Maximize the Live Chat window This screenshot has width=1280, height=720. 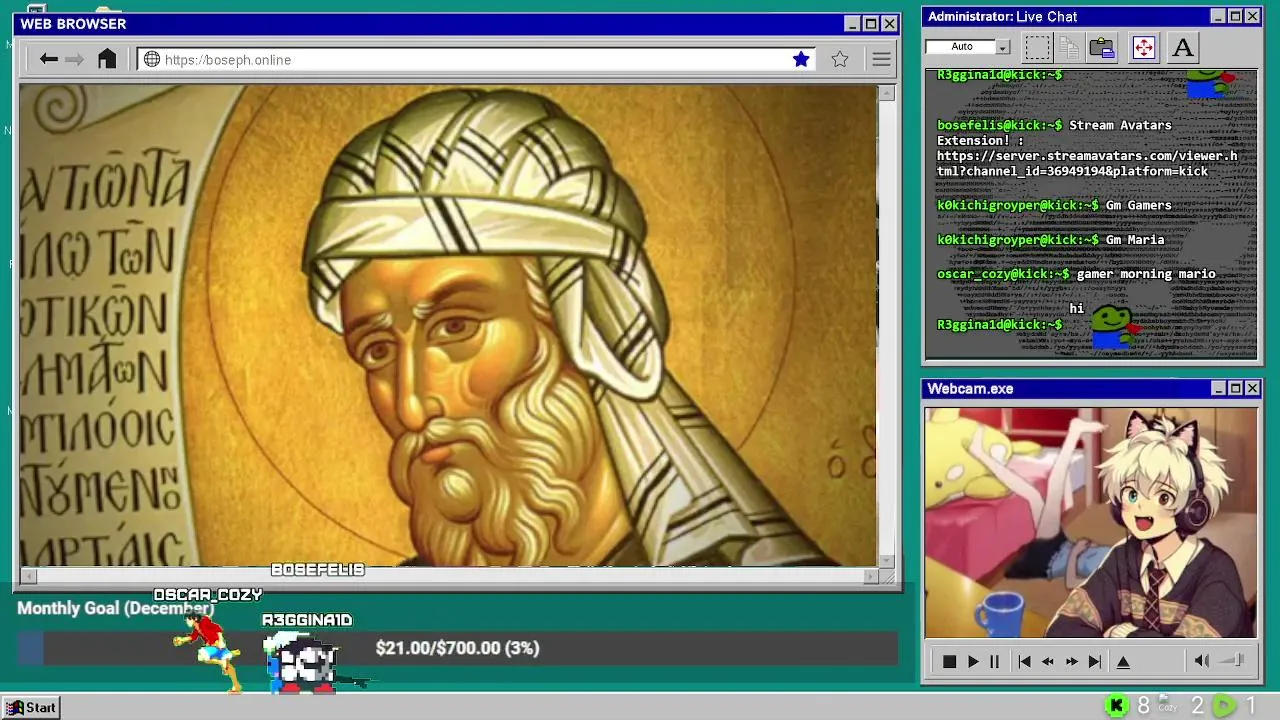tap(1235, 16)
